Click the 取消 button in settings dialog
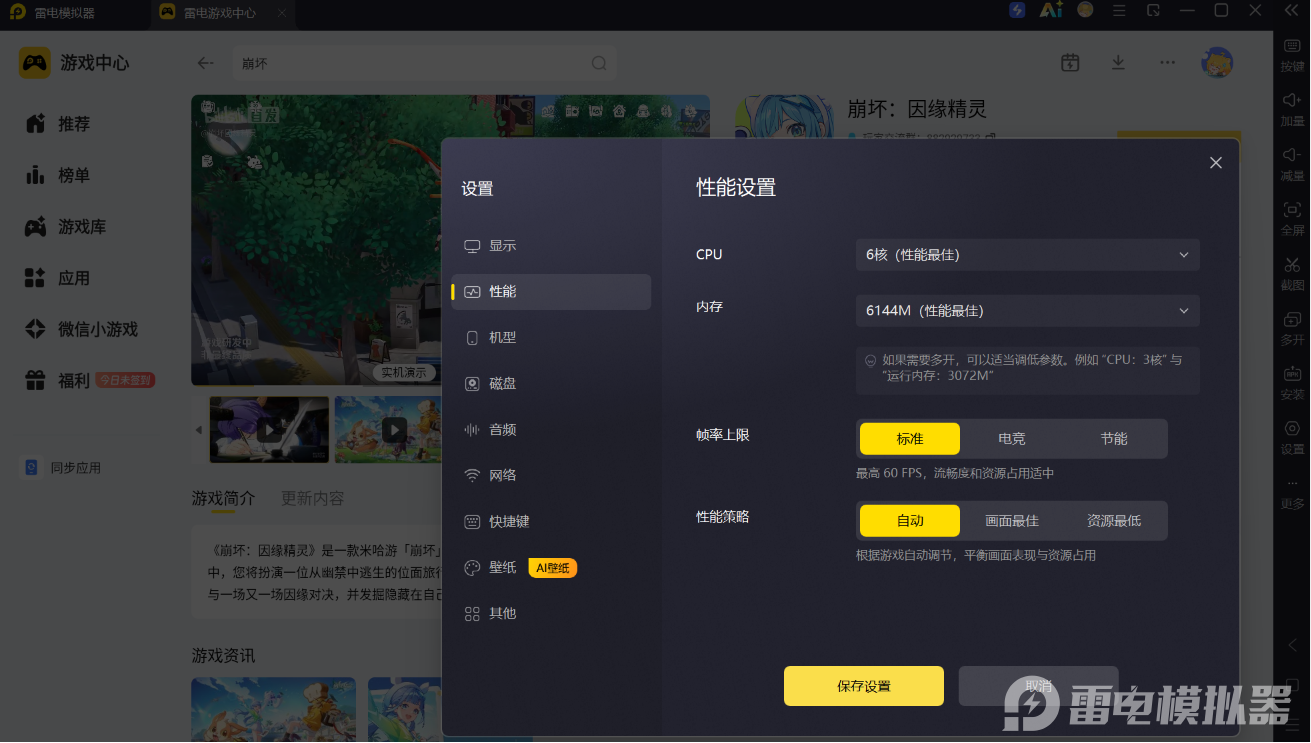1311x743 pixels. coord(1038,686)
